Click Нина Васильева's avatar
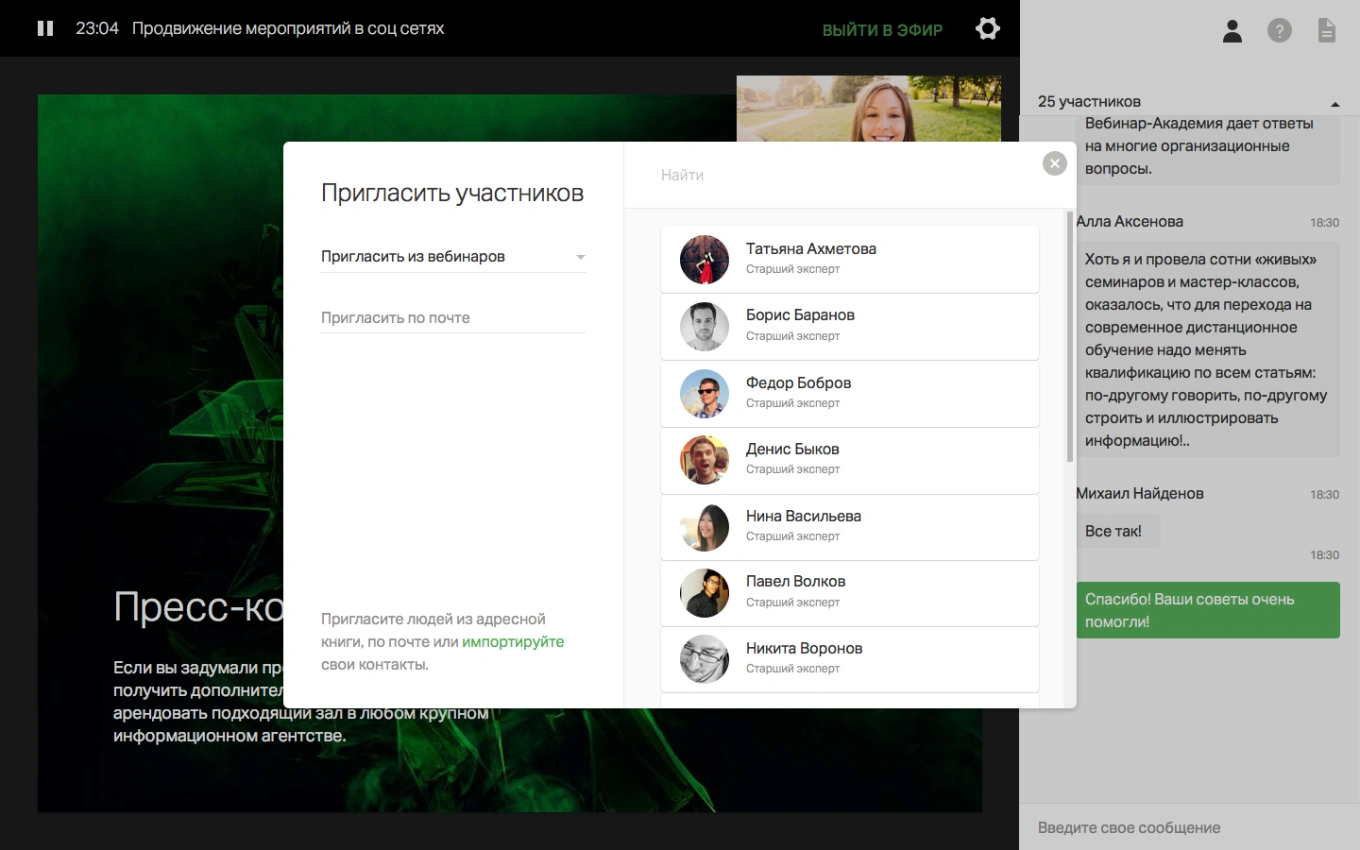Screen dimensions: 1360x850 point(704,527)
